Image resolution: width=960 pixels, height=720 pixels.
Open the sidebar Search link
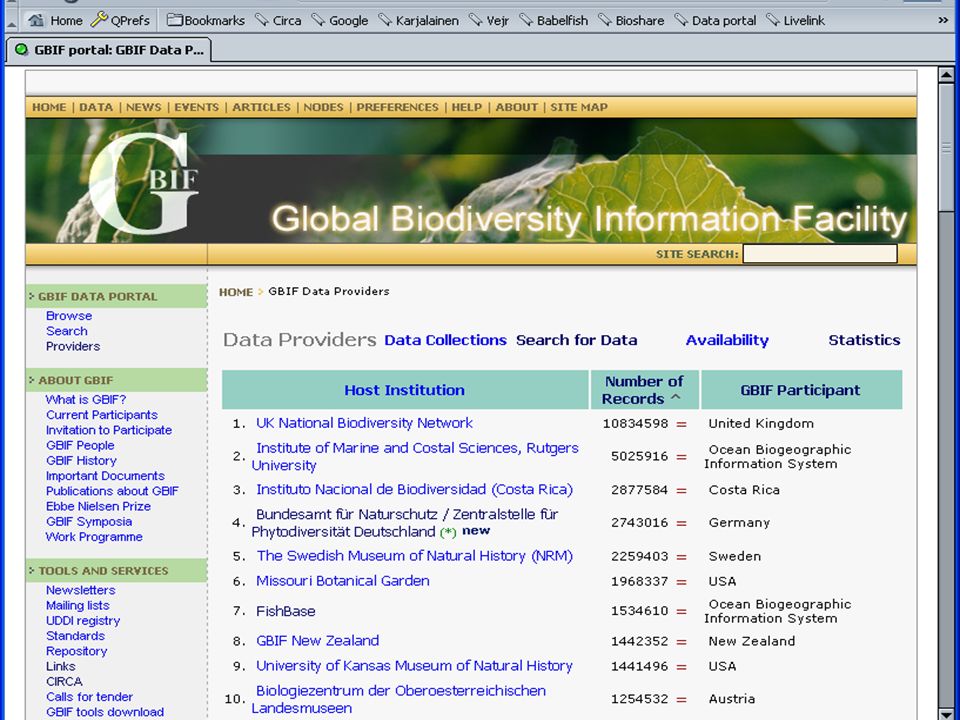(67, 331)
